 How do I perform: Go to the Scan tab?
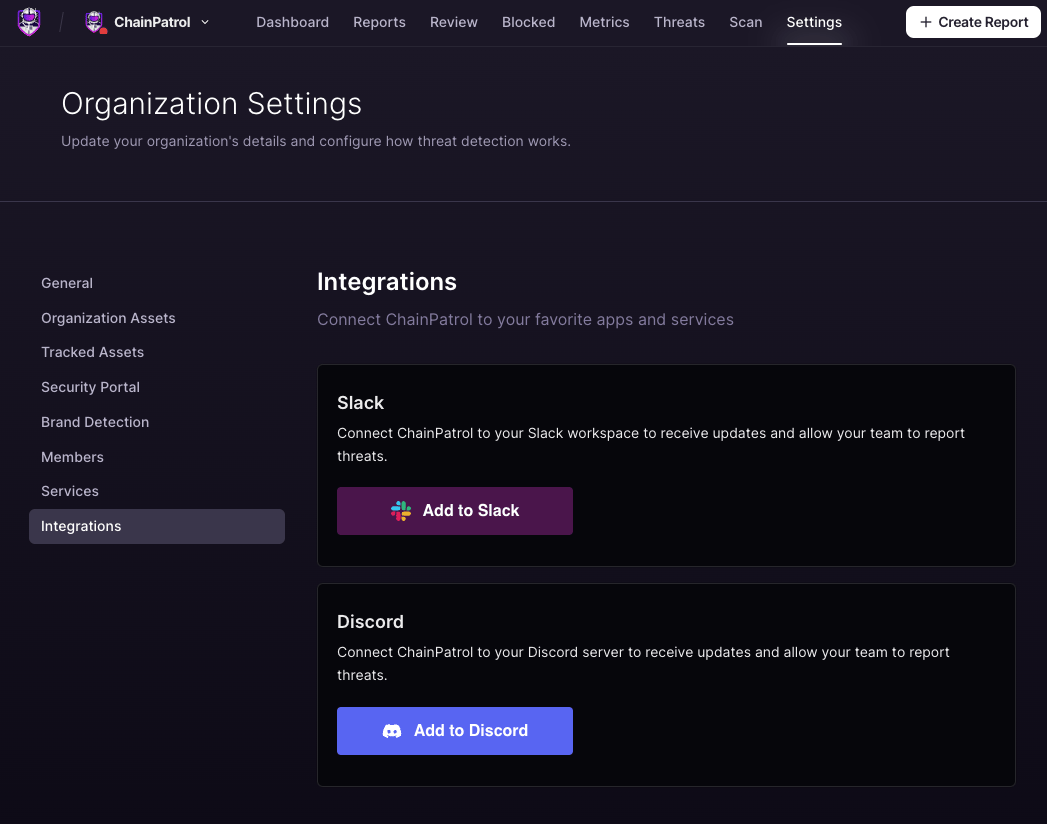coord(745,22)
